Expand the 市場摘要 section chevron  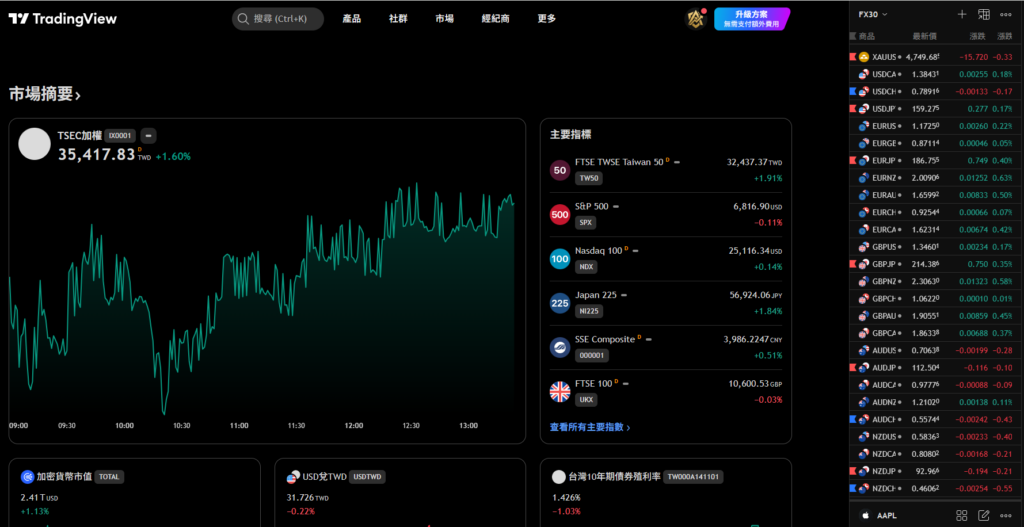[78, 96]
